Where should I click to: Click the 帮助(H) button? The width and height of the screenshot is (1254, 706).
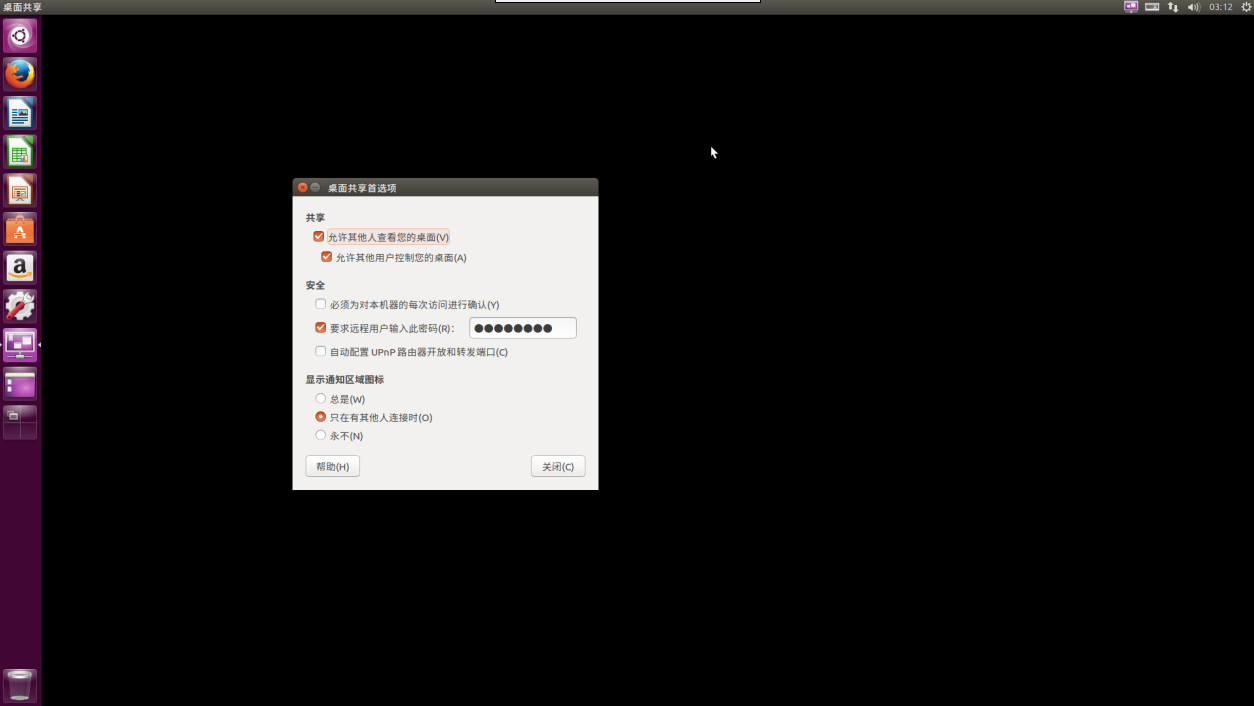click(x=332, y=467)
